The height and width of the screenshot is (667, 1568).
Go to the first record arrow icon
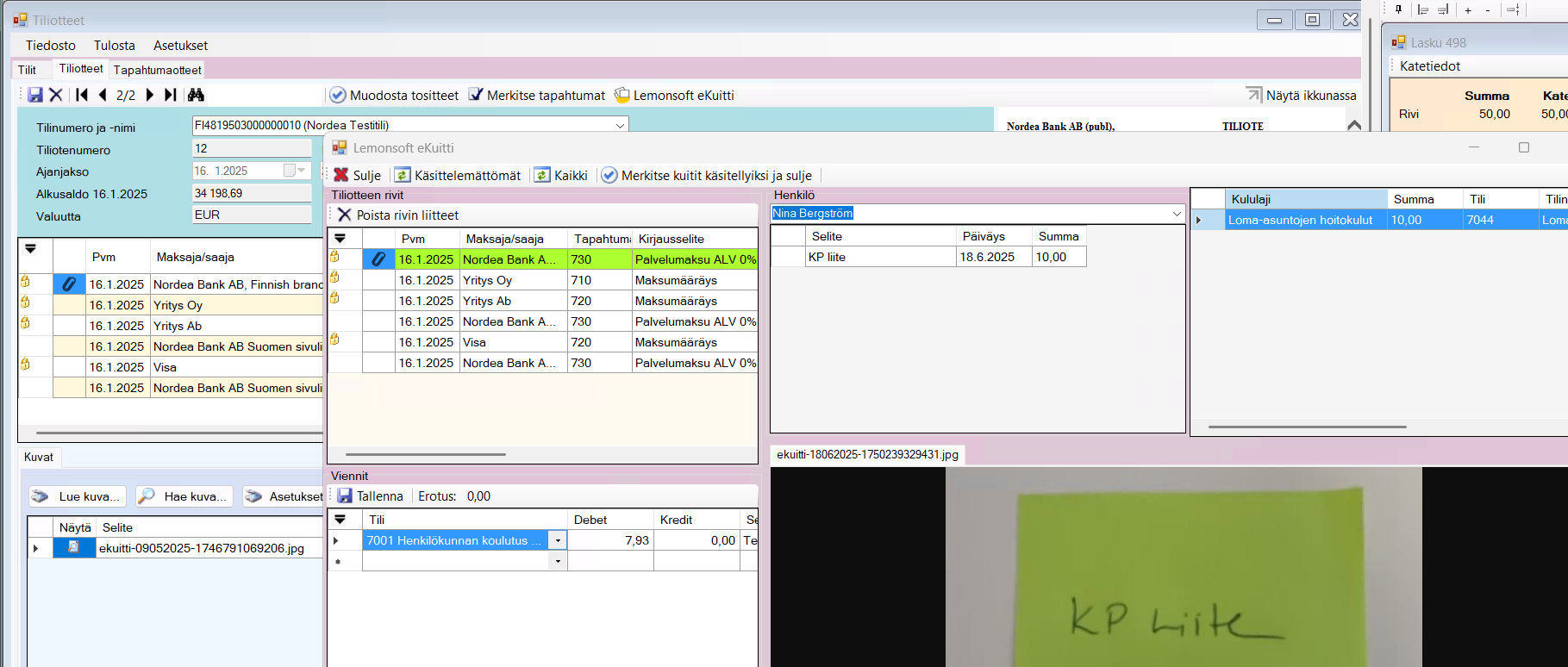click(82, 95)
